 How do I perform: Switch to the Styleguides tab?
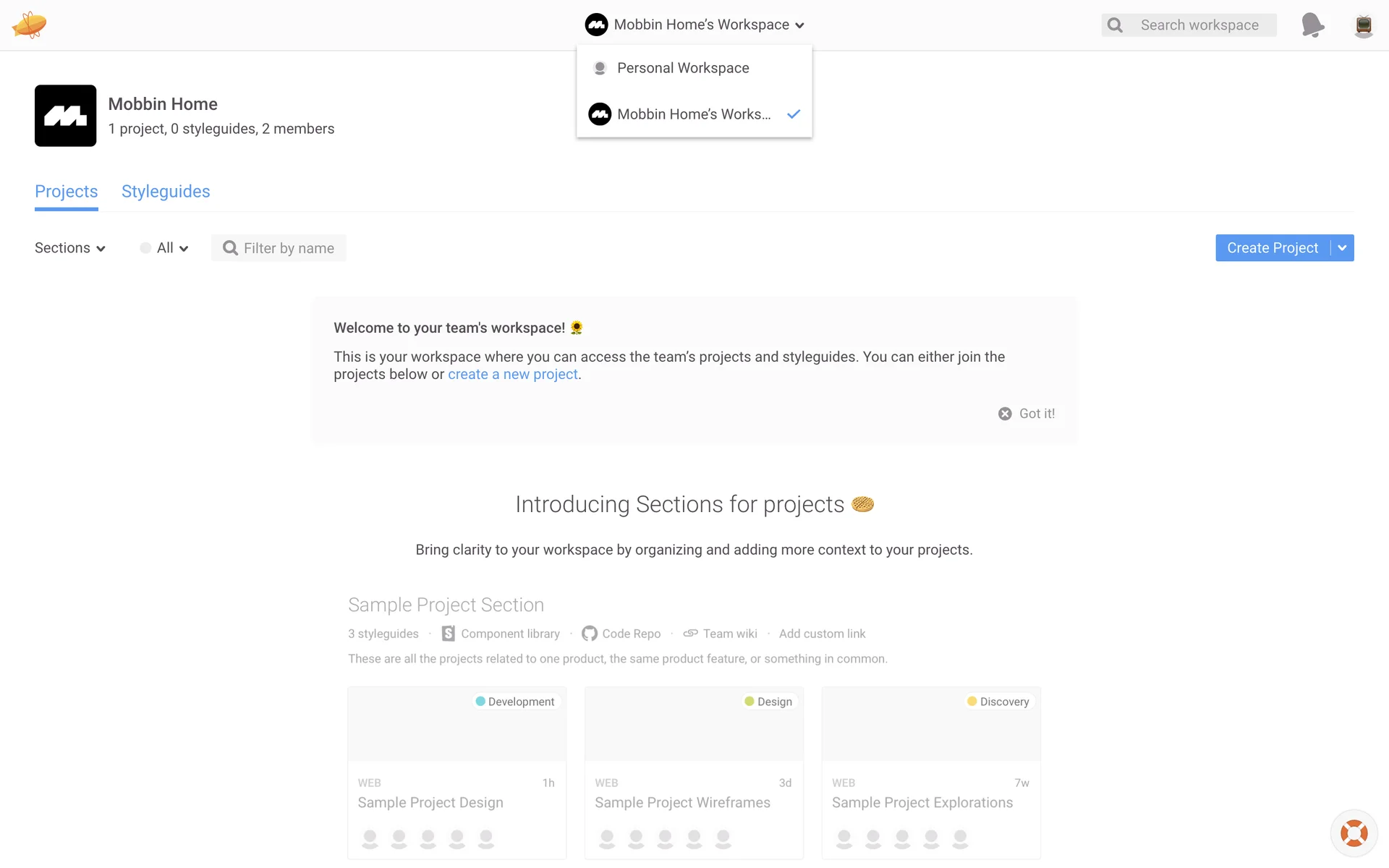tap(166, 192)
